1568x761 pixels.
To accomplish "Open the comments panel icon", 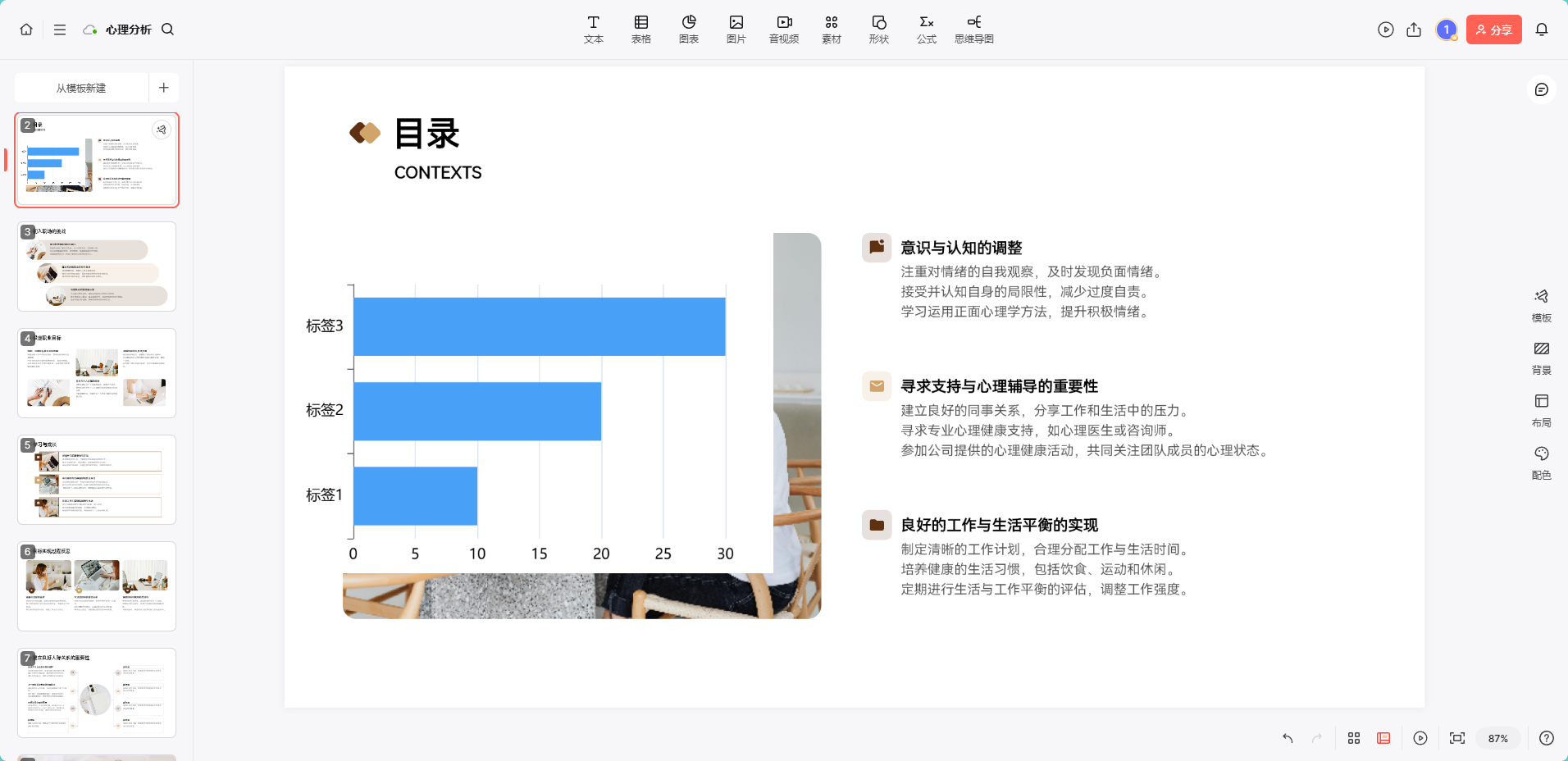I will [x=1542, y=89].
